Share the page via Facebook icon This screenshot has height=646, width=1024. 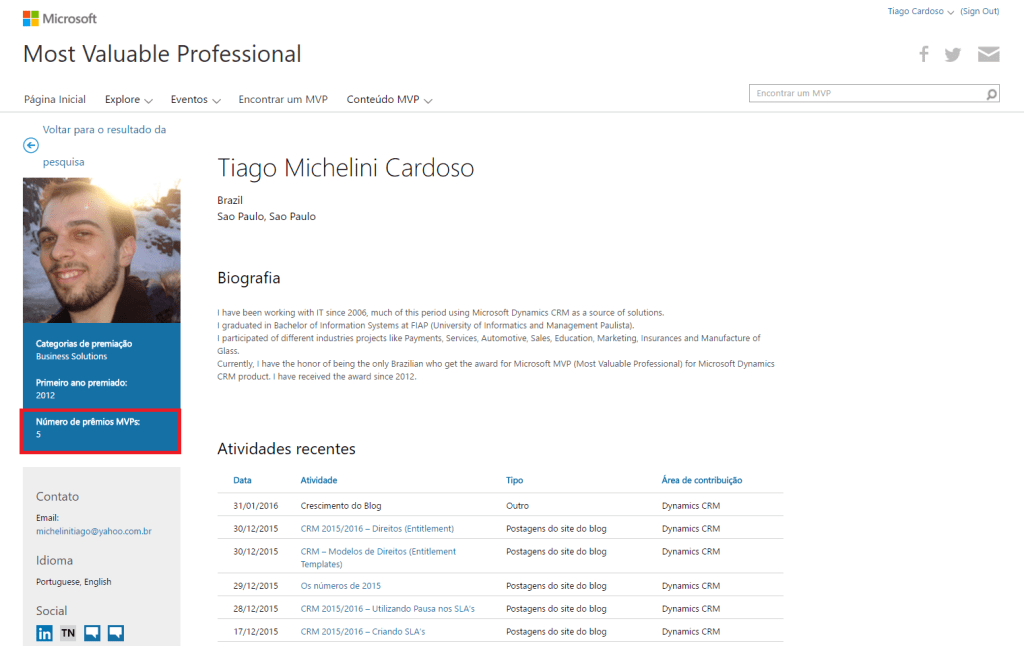tap(924, 54)
